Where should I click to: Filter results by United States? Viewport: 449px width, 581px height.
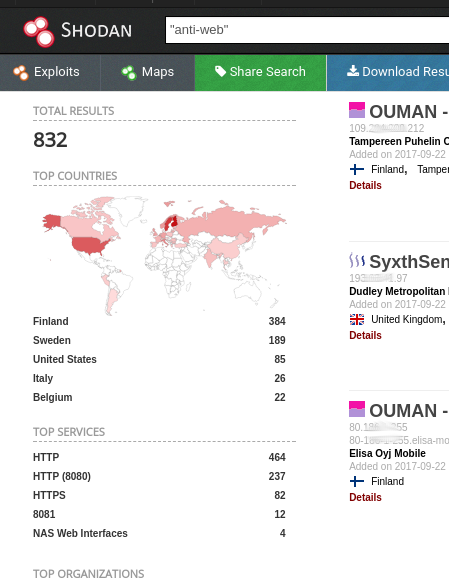65,359
